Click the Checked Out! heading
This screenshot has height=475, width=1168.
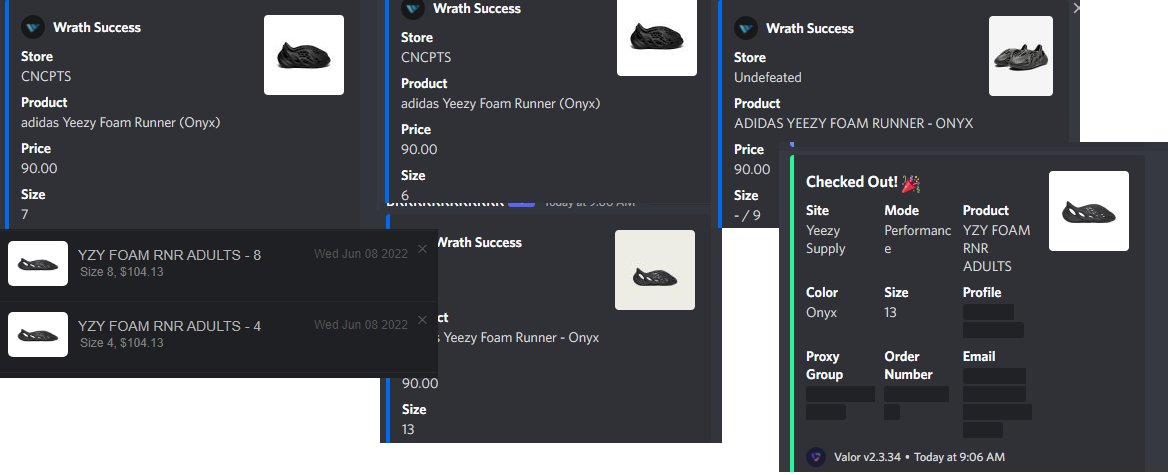pyautogui.click(x=852, y=182)
